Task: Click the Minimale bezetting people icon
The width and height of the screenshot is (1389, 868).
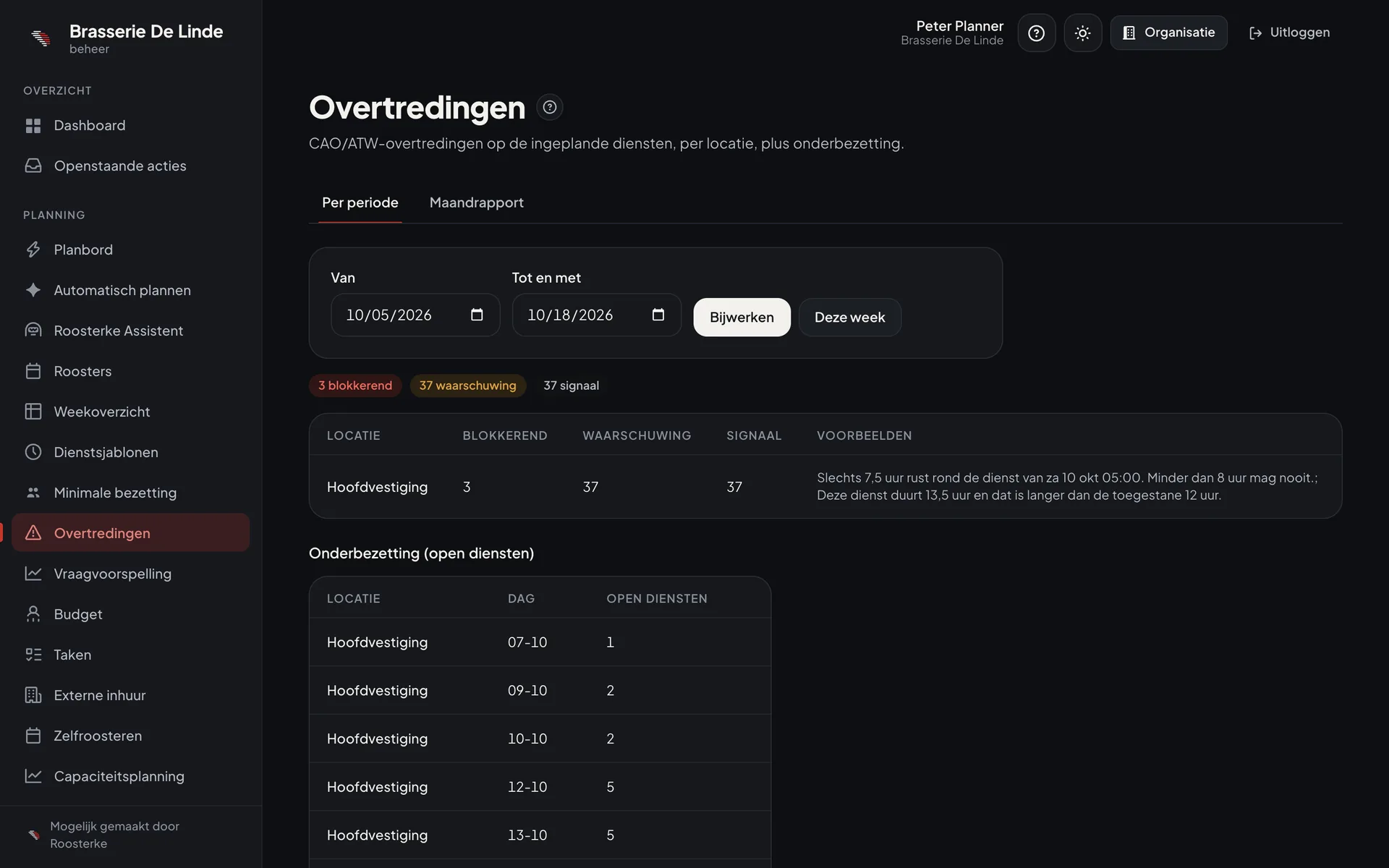Action: [33, 493]
